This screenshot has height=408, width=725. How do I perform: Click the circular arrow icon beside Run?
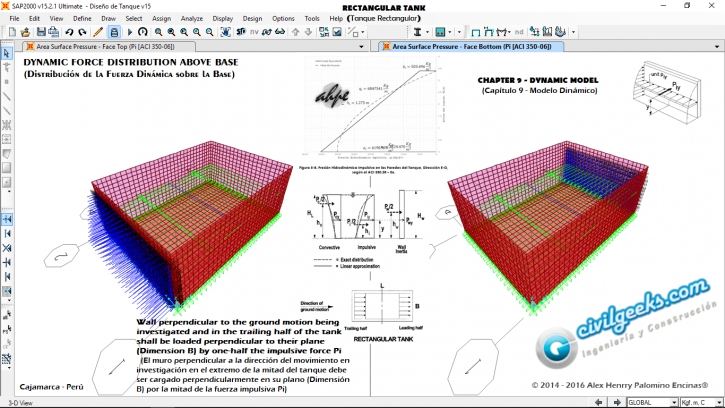143,32
